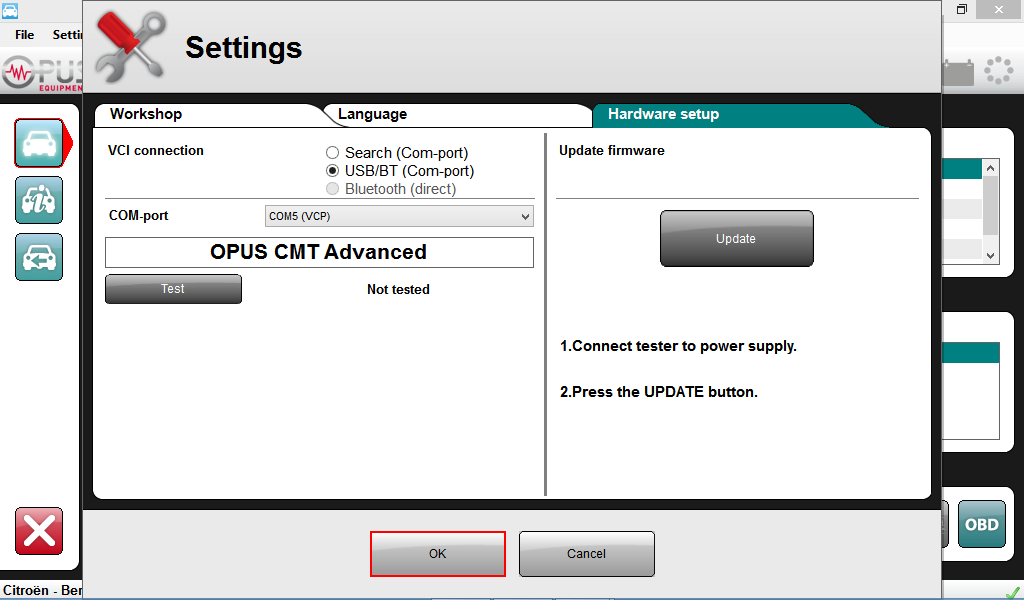Screen dimensions: 1024x600
Task: Click the COM-port label
Action: [x=138, y=215]
